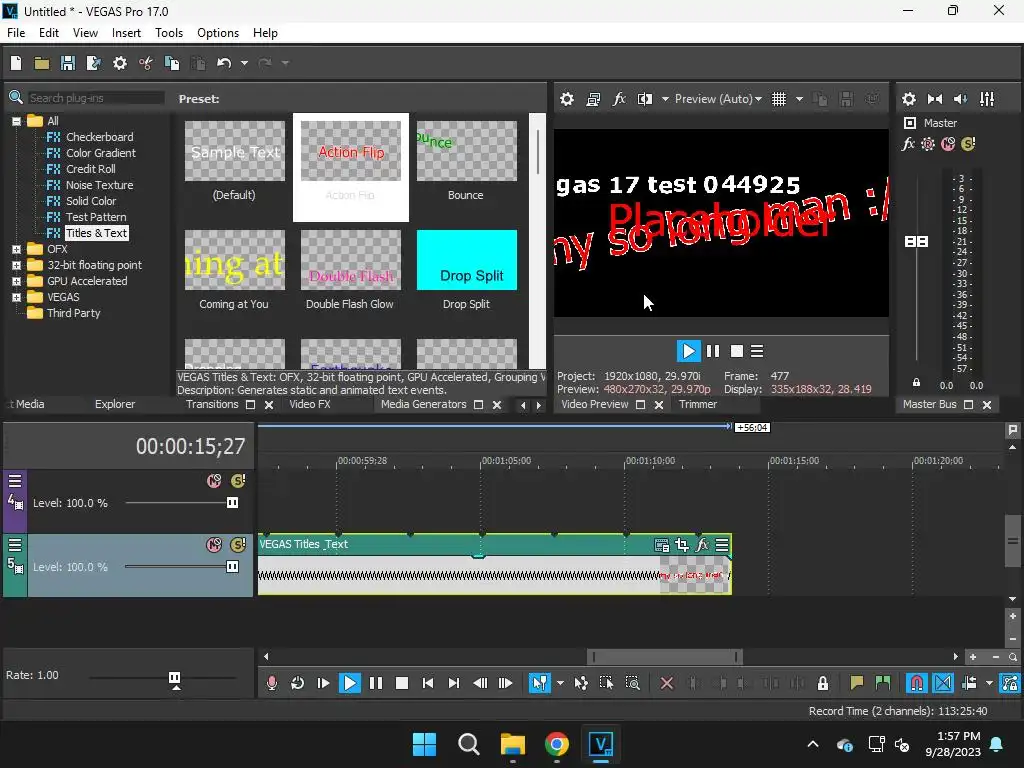The width and height of the screenshot is (1024, 768).
Task: Undo the last action
Action: tap(224, 63)
